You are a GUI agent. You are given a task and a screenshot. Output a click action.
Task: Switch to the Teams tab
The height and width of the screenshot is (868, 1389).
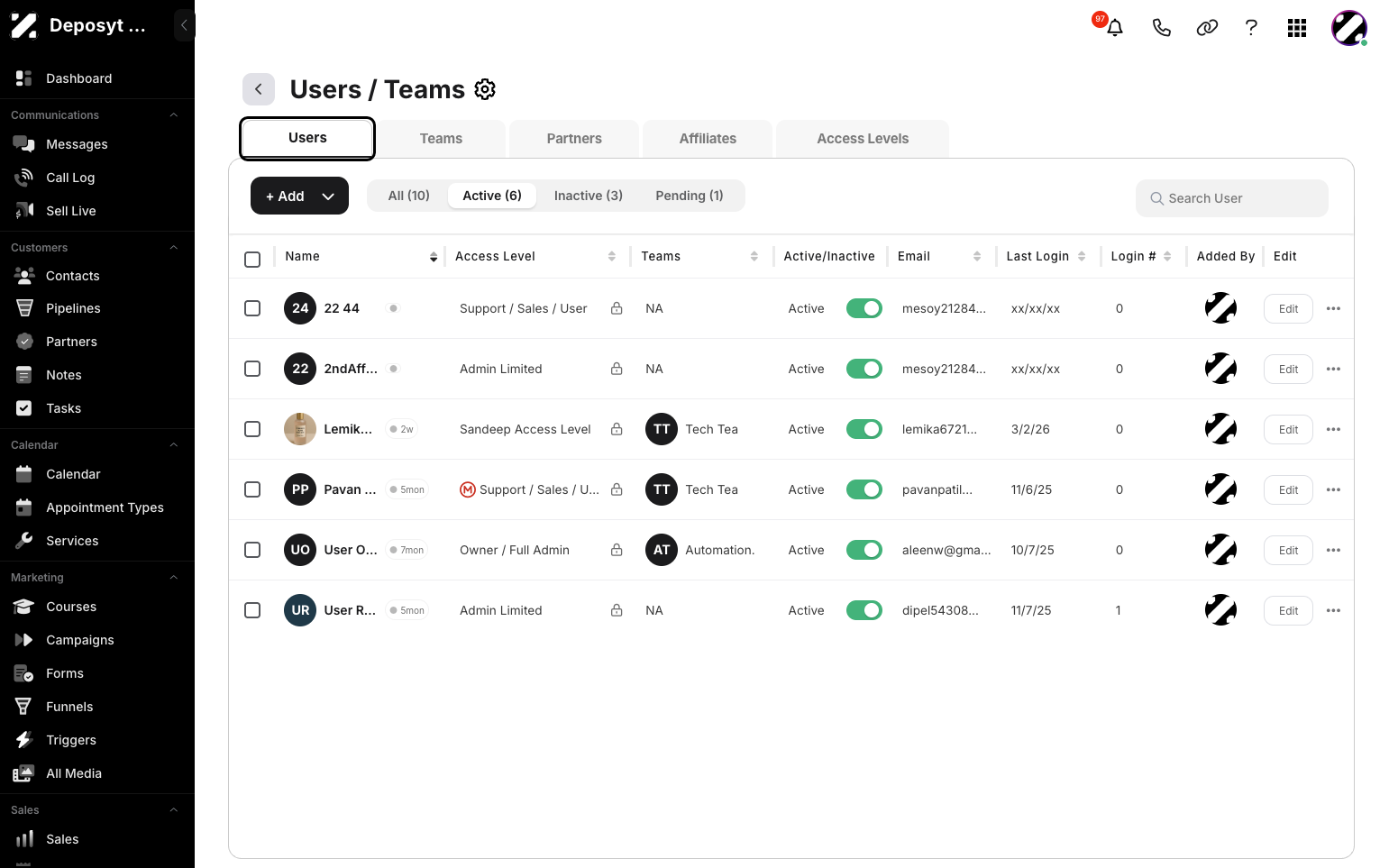pos(441,139)
